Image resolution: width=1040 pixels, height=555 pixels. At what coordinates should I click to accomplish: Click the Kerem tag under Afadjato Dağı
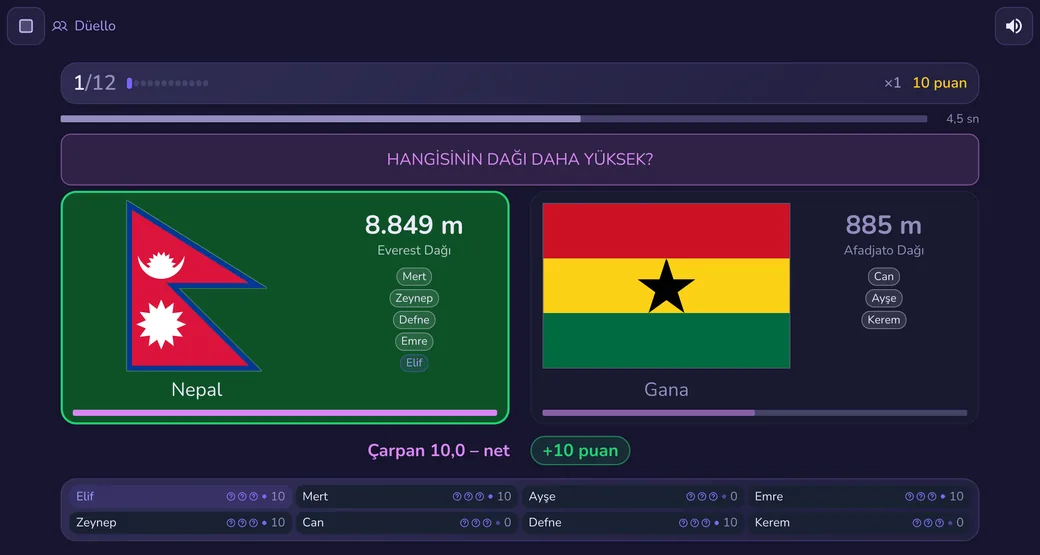pyautogui.click(x=883, y=320)
